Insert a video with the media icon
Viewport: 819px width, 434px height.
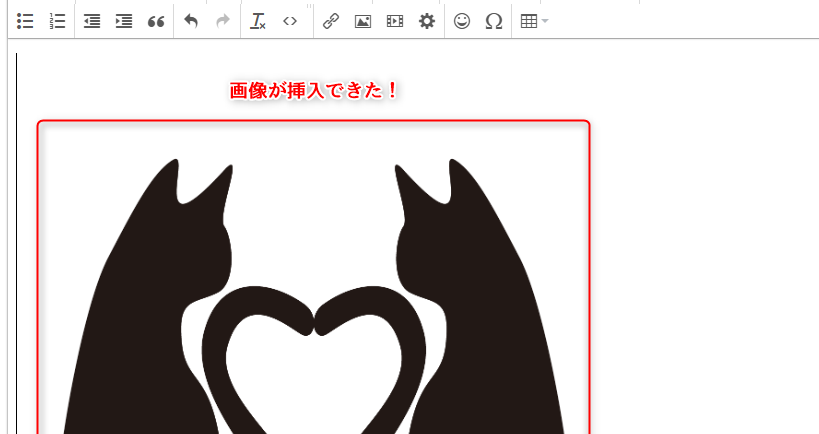pyautogui.click(x=395, y=21)
